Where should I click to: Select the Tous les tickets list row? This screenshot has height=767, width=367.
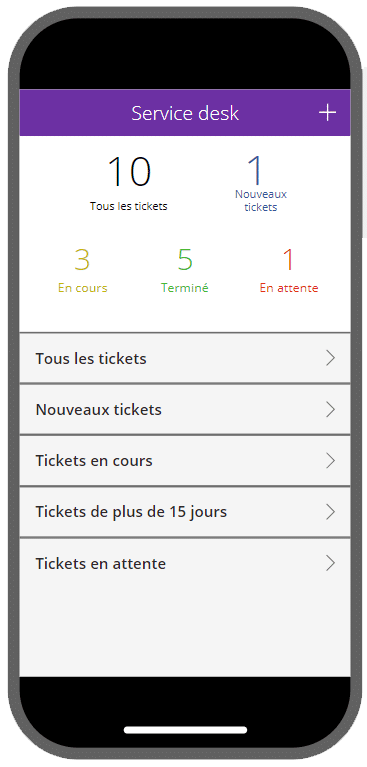coord(185,358)
